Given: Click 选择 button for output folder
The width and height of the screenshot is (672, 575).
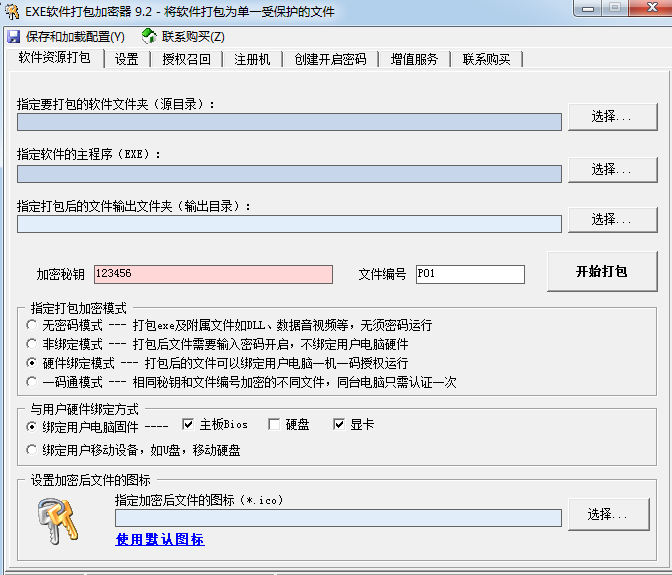Looking at the screenshot, I should point(612,220).
